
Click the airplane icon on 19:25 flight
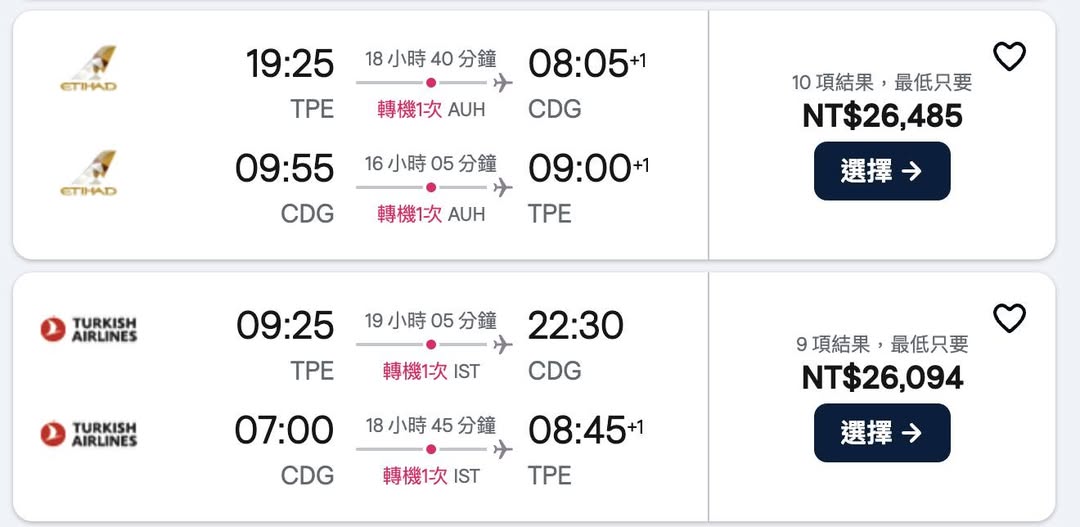(x=503, y=82)
